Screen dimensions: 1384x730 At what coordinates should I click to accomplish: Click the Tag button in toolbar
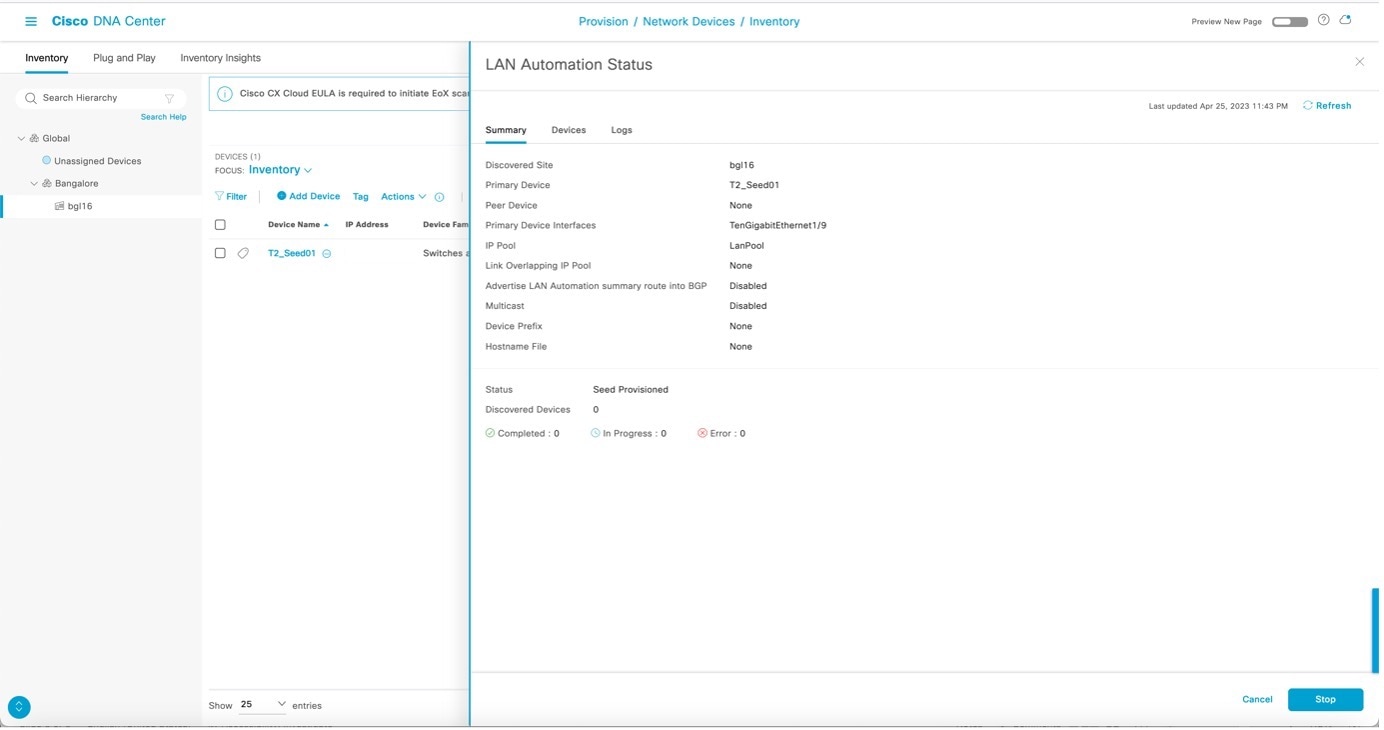pyautogui.click(x=361, y=196)
